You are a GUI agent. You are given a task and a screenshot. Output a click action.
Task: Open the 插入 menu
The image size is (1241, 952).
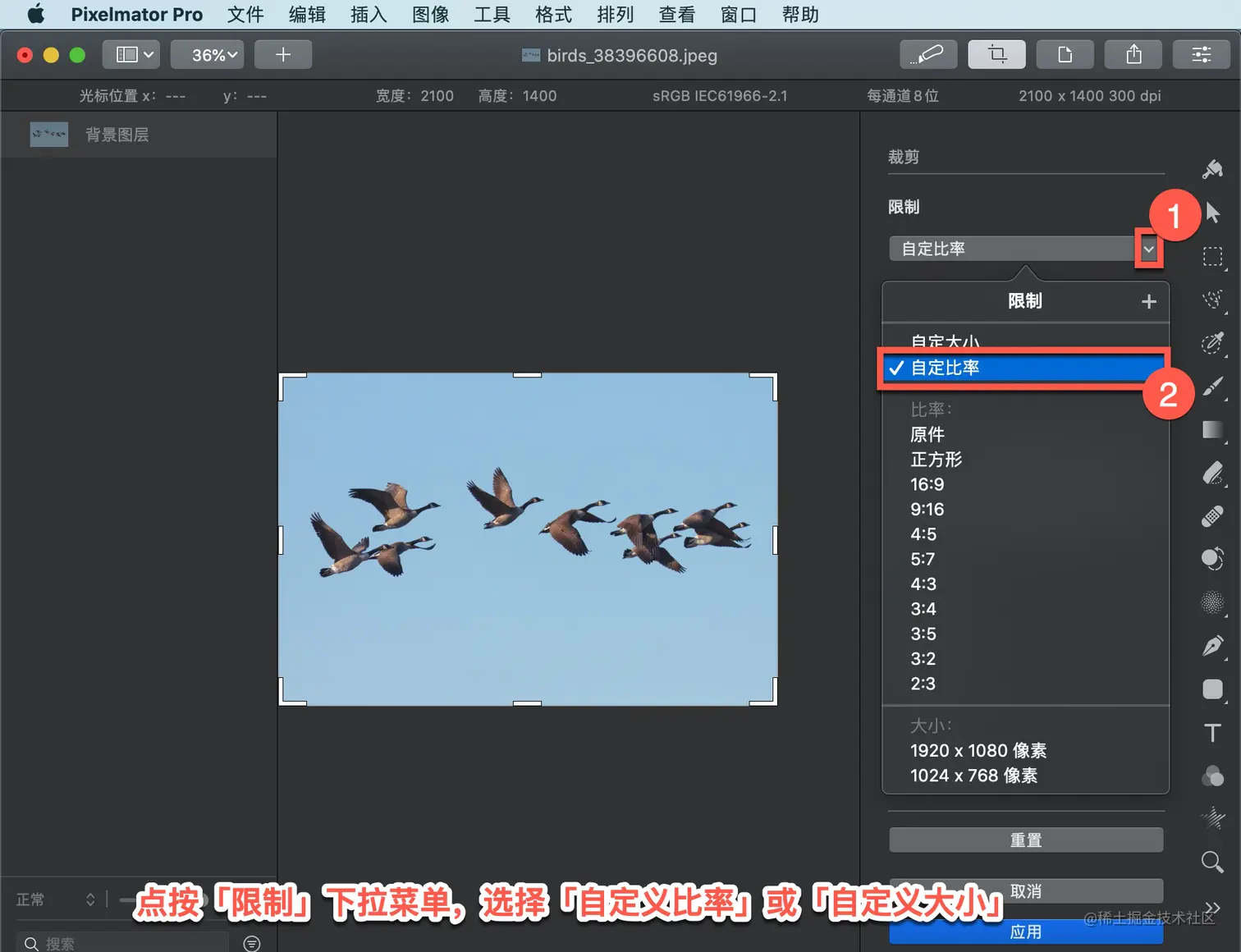point(369,14)
